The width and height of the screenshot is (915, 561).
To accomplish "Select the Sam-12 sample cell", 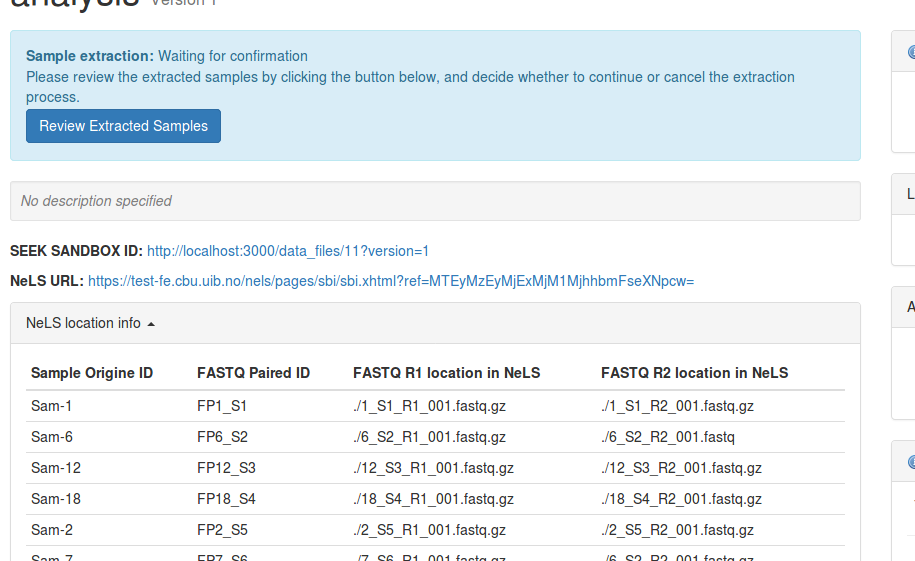I will pos(56,468).
